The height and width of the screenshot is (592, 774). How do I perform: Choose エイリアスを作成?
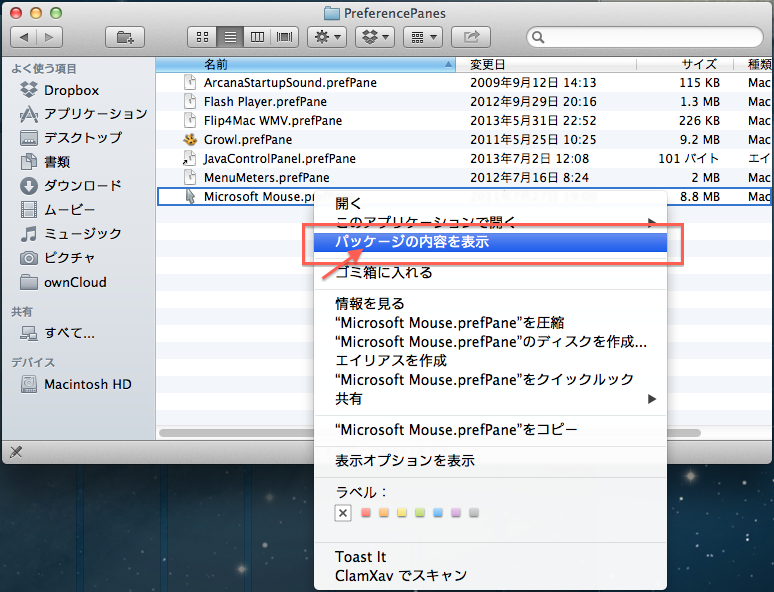pyautogui.click(x=490, y=360)
